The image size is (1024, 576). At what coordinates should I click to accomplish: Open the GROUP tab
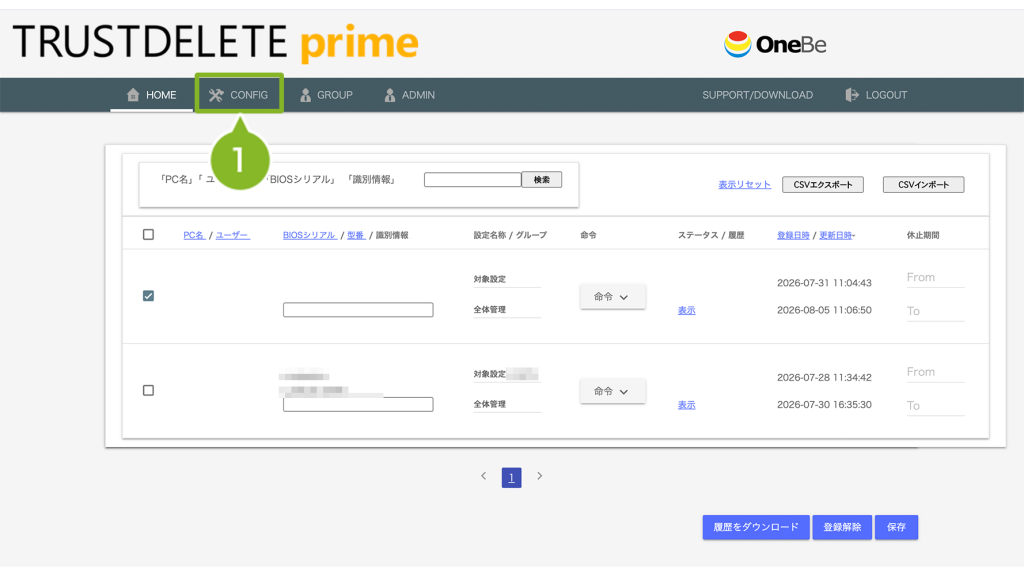click(326, 95)
